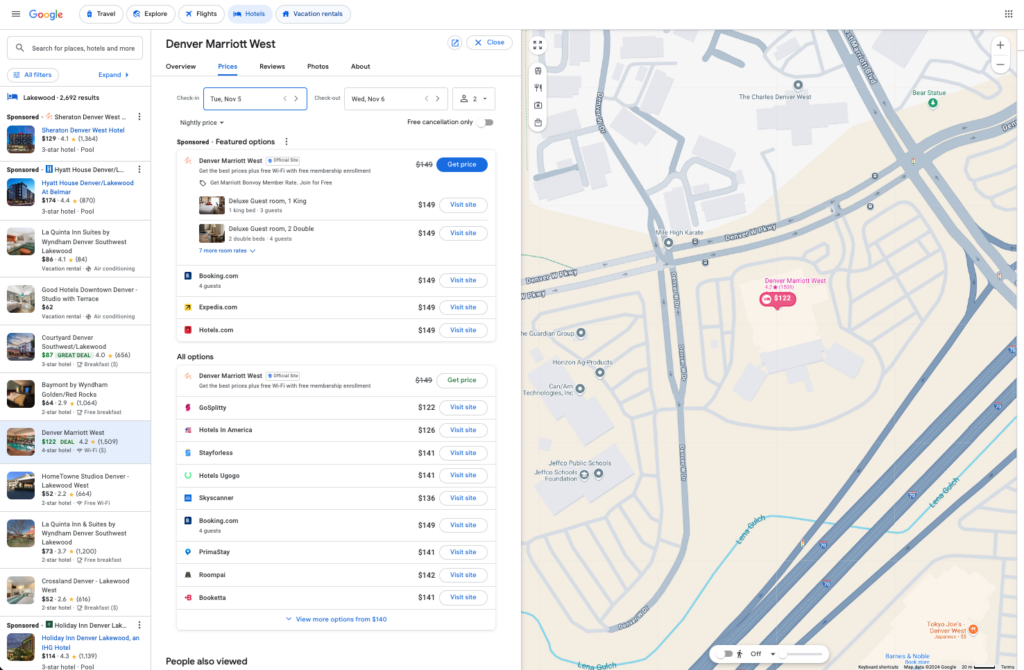Open the Explore tab in top navigation
This screenshot has height=670, width=1024.
tap(151, 14)
